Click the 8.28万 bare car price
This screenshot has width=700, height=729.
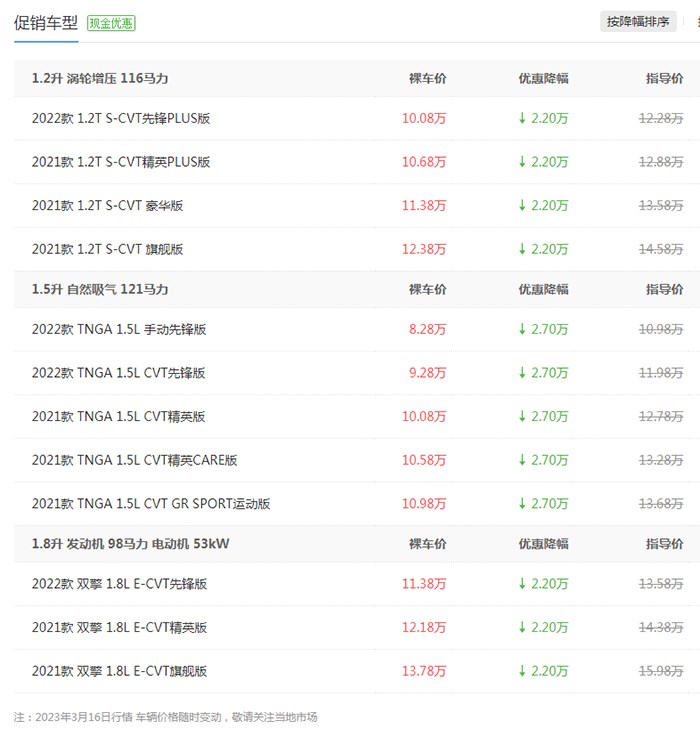click(x=427, y=329)
